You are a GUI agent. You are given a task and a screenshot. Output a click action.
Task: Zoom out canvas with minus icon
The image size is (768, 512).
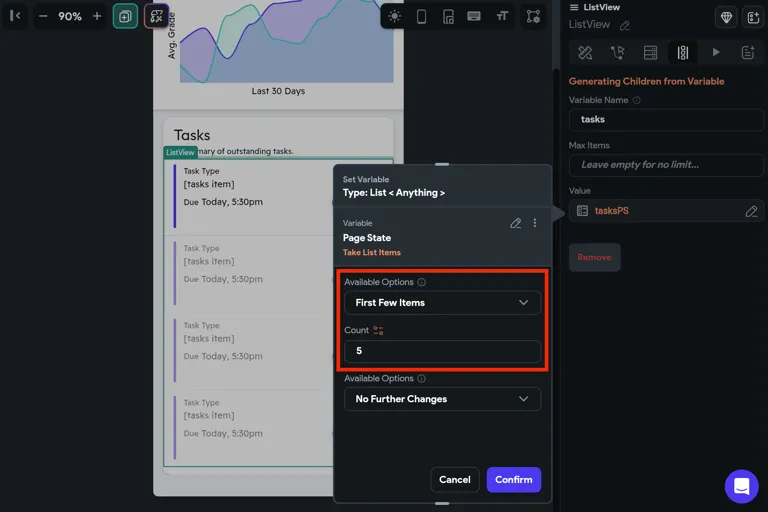click(43, 16)
